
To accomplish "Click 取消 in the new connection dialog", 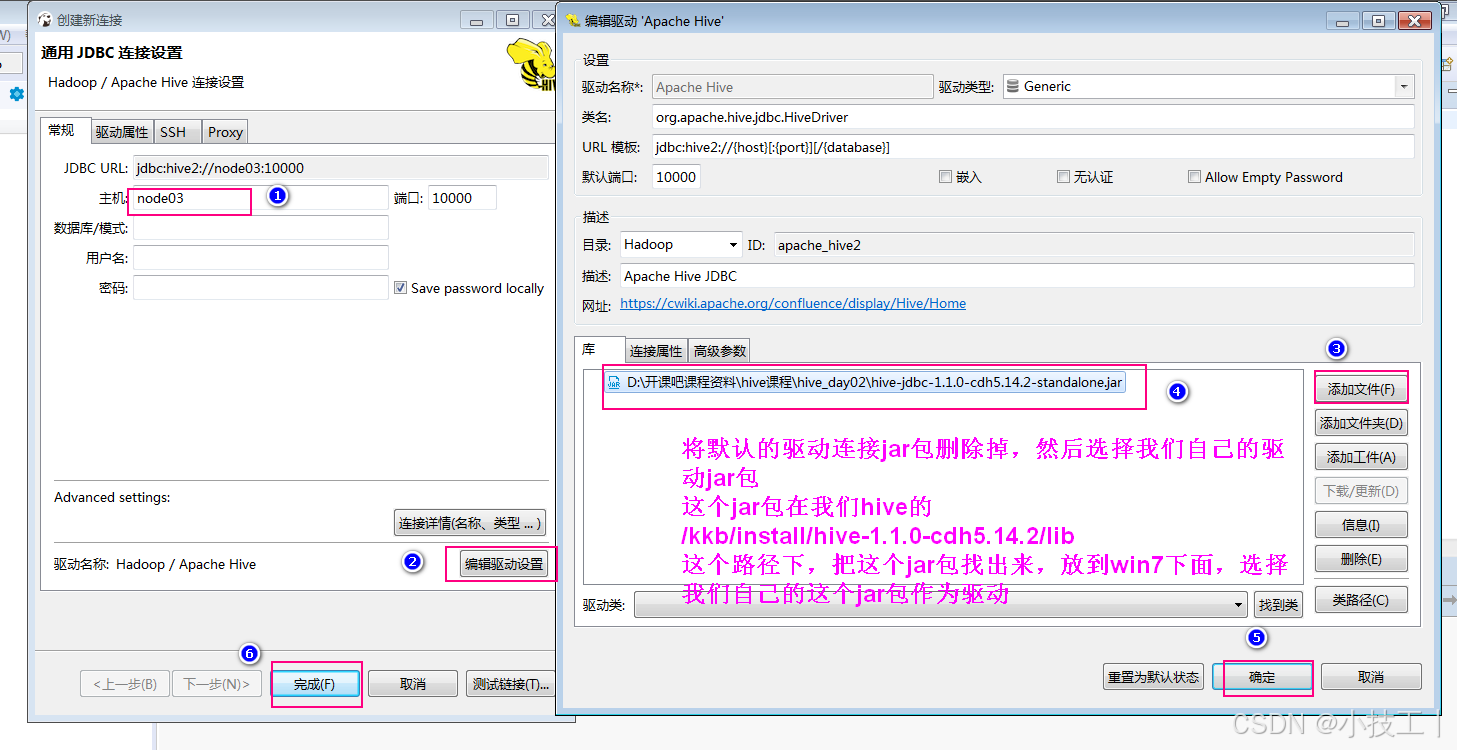I will tap(413, 684).
